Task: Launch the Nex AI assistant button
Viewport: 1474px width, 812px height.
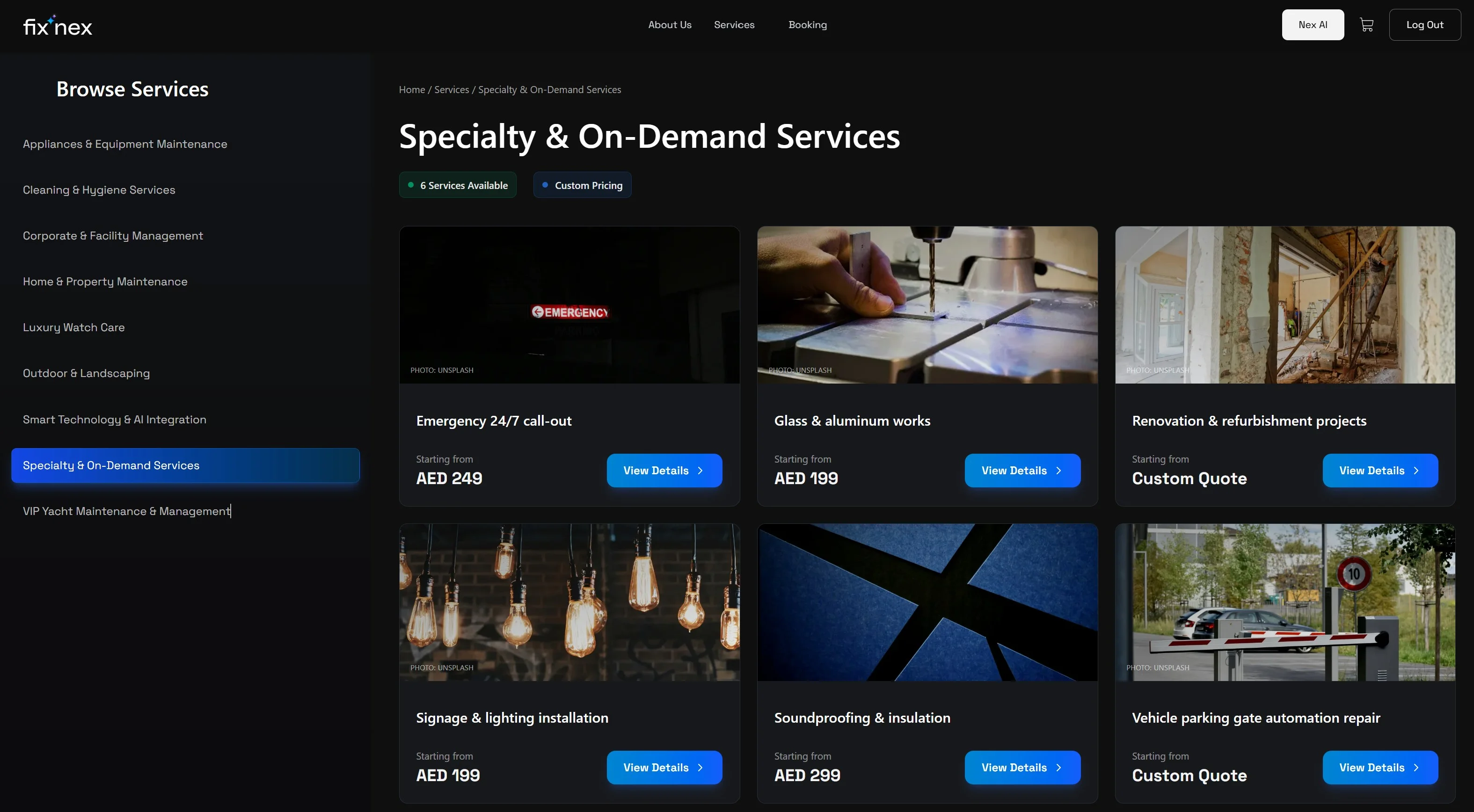Action: (1313, 25)
